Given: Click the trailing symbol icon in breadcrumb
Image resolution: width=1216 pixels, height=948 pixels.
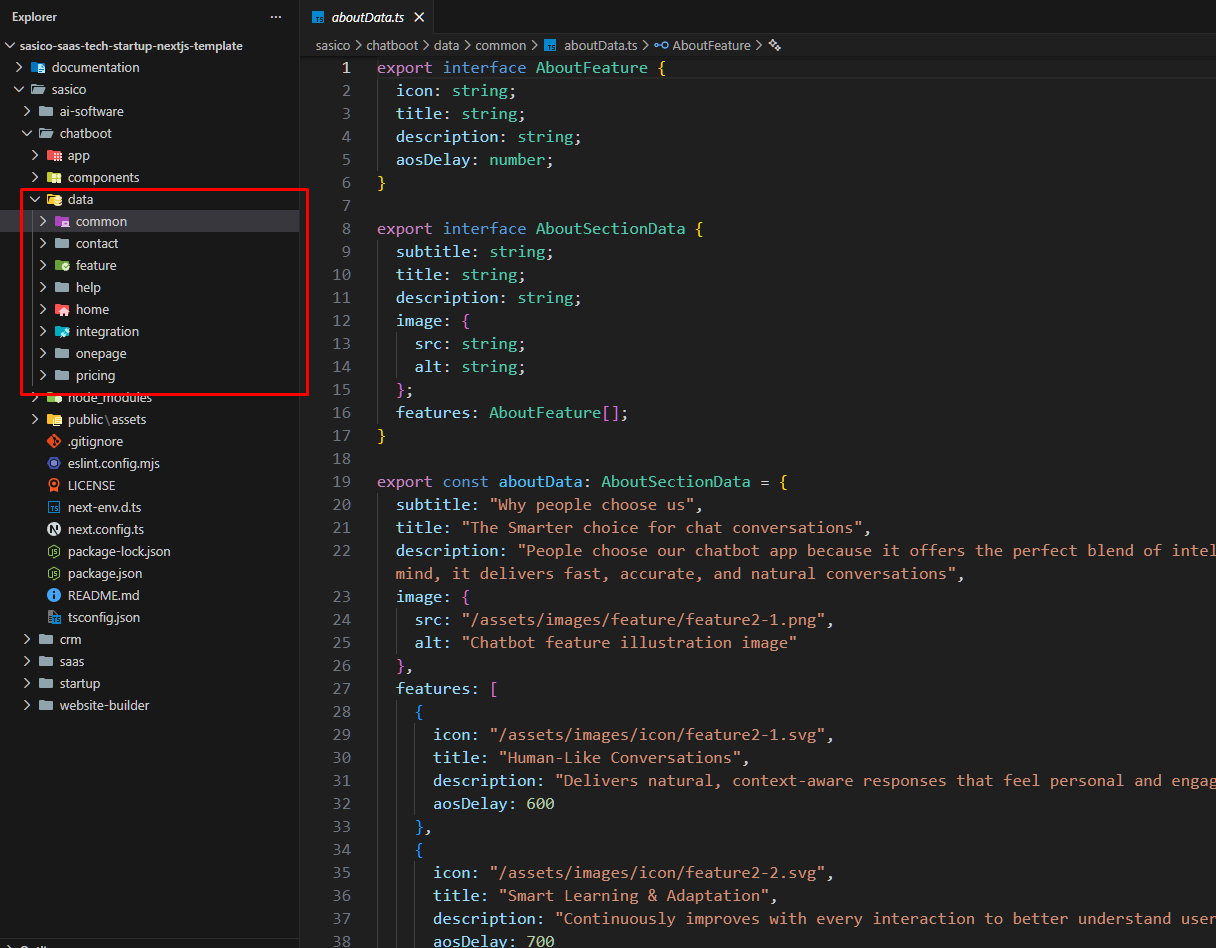Looking at the screenshot, I should [x=774, y=45].
